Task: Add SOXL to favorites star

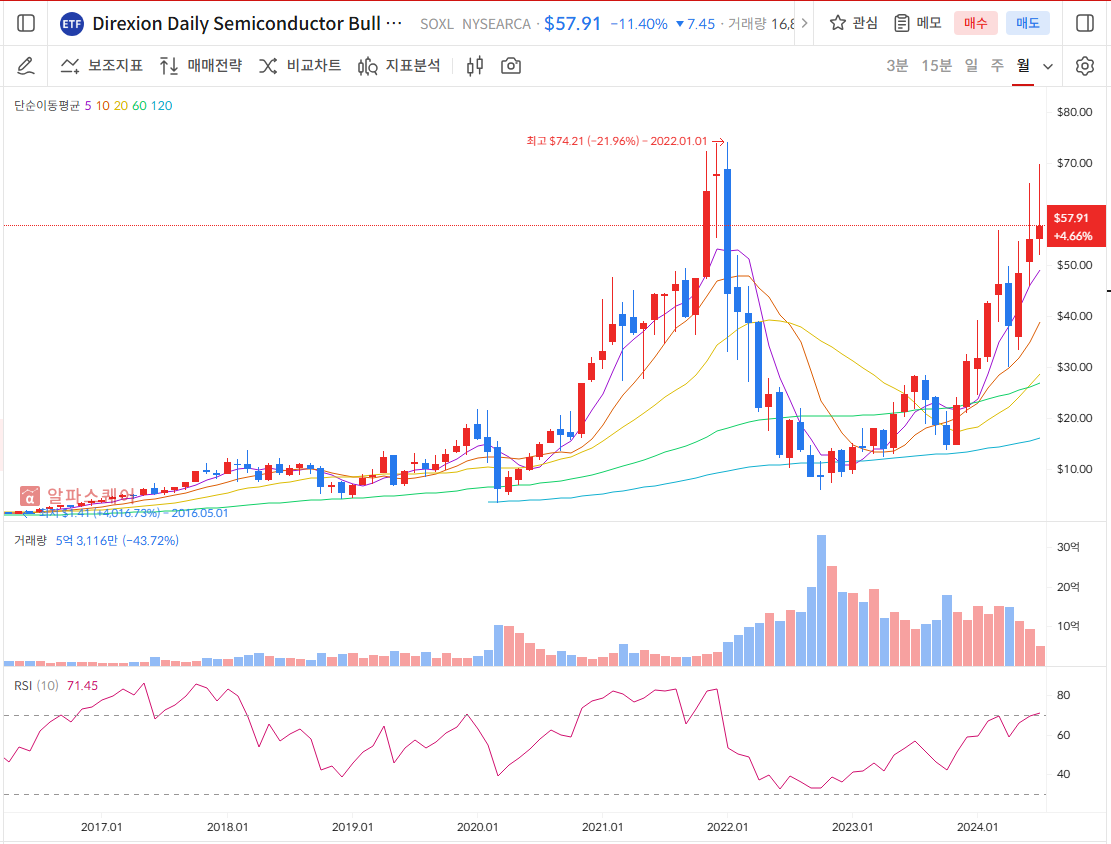Action: click(838, 23)
